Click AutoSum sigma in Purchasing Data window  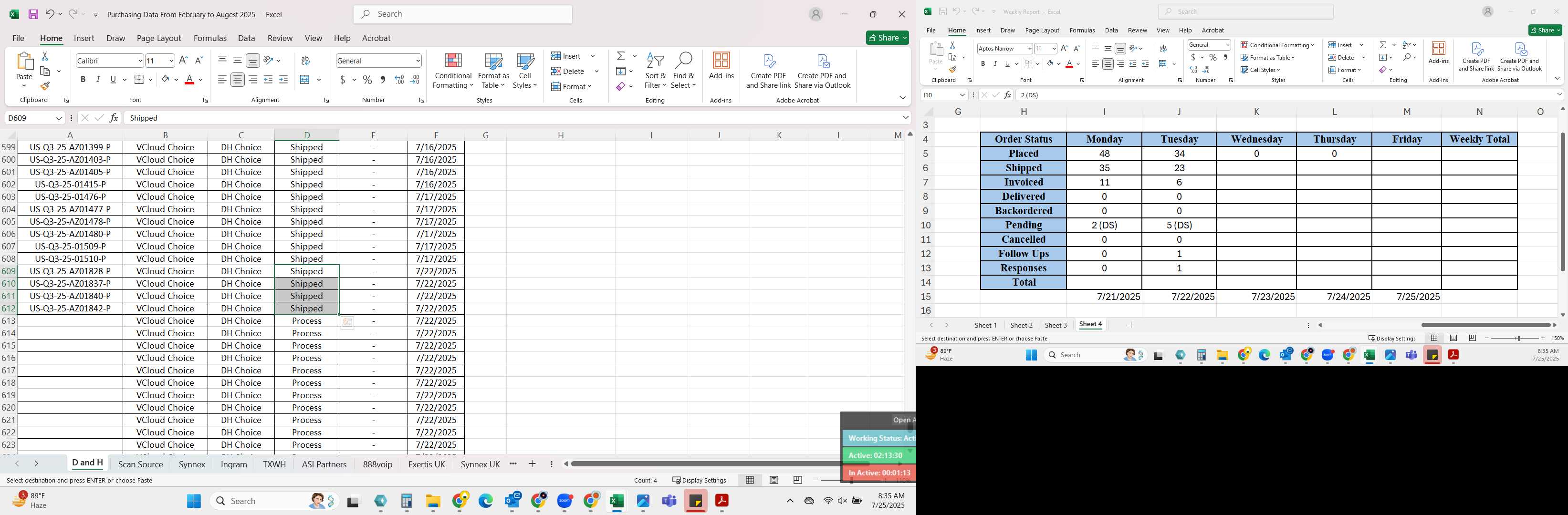point(621,56)
